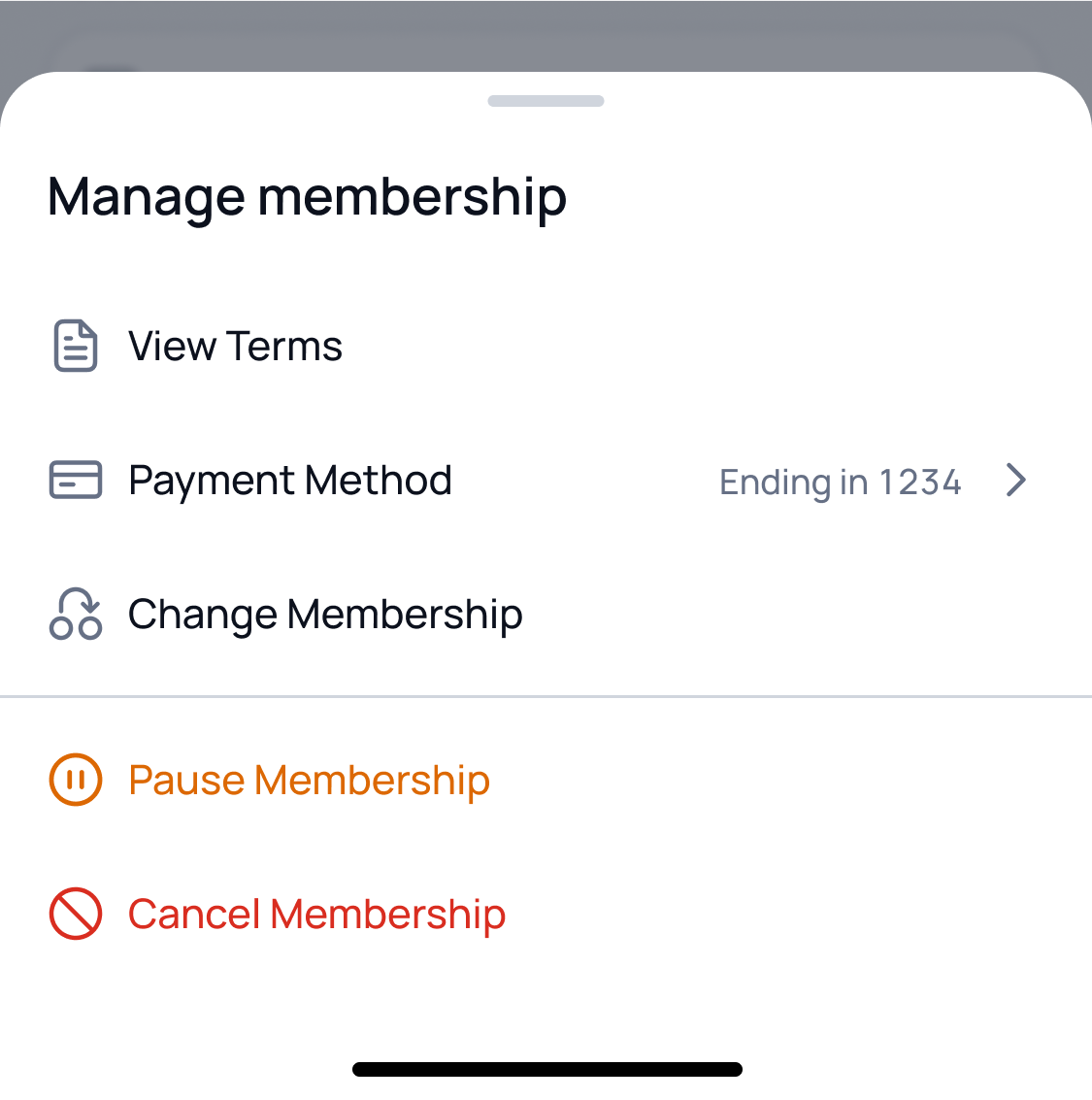The height and width of the screenshot is (1100, 1092).
Task: Click the "Ending in 1234" card text
Action: coord(840,483)
